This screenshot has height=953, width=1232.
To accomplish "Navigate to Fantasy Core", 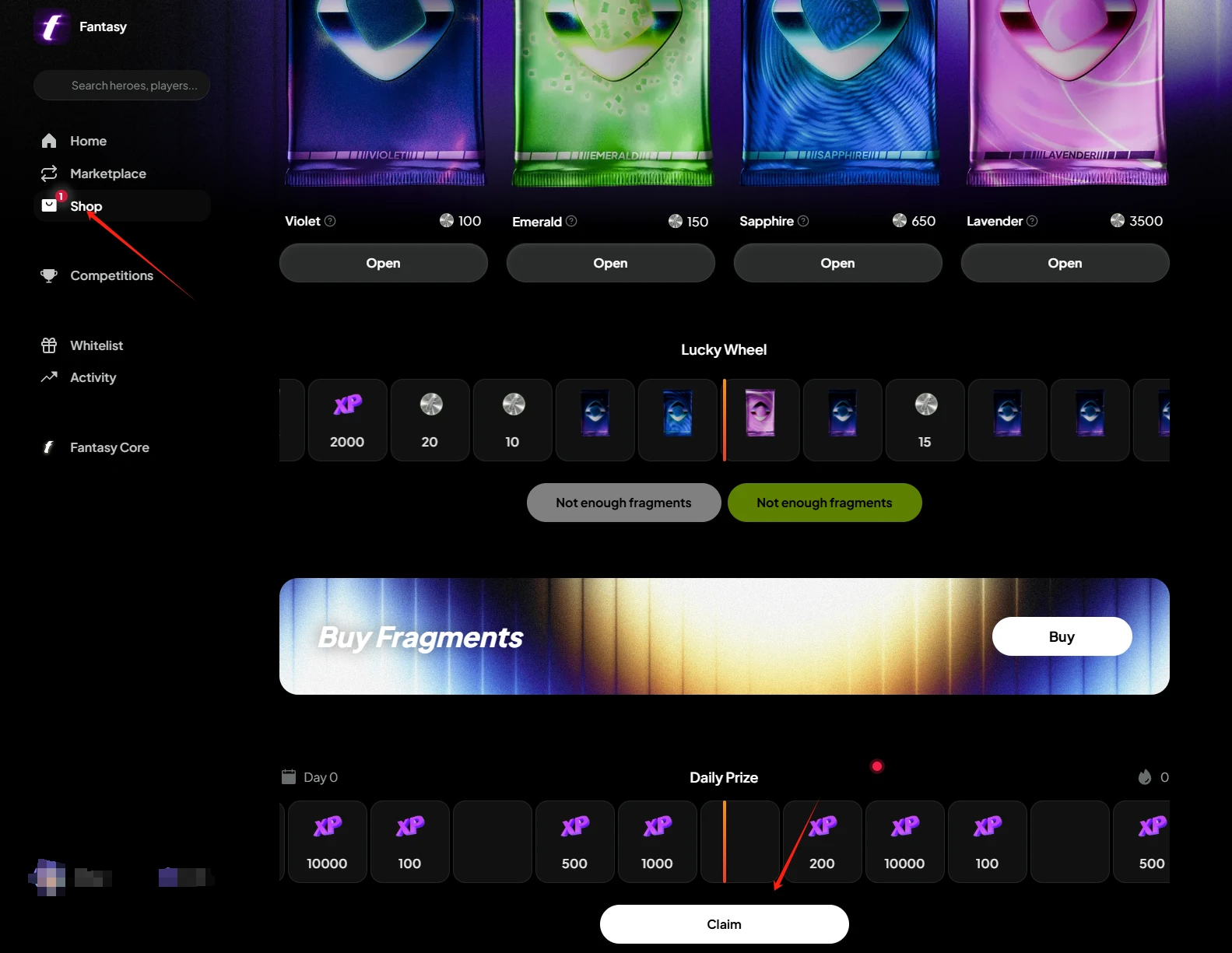I will [109, 447].
